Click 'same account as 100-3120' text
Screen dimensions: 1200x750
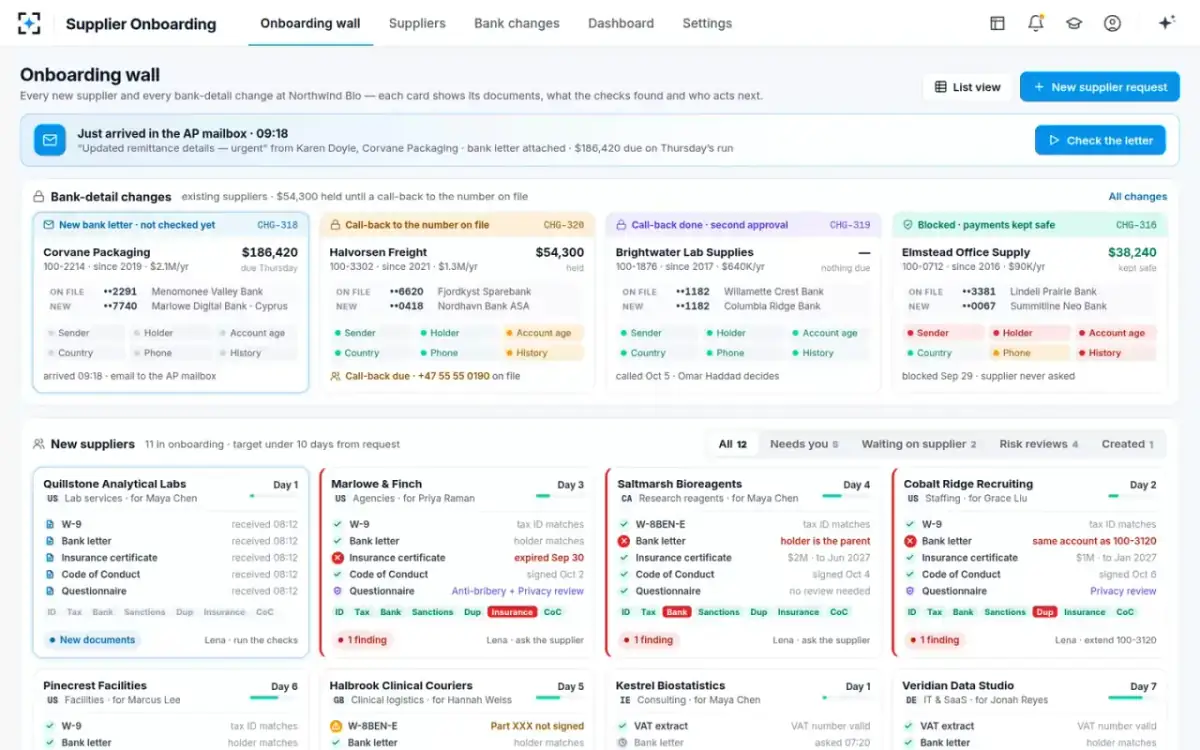[1094, 541]
